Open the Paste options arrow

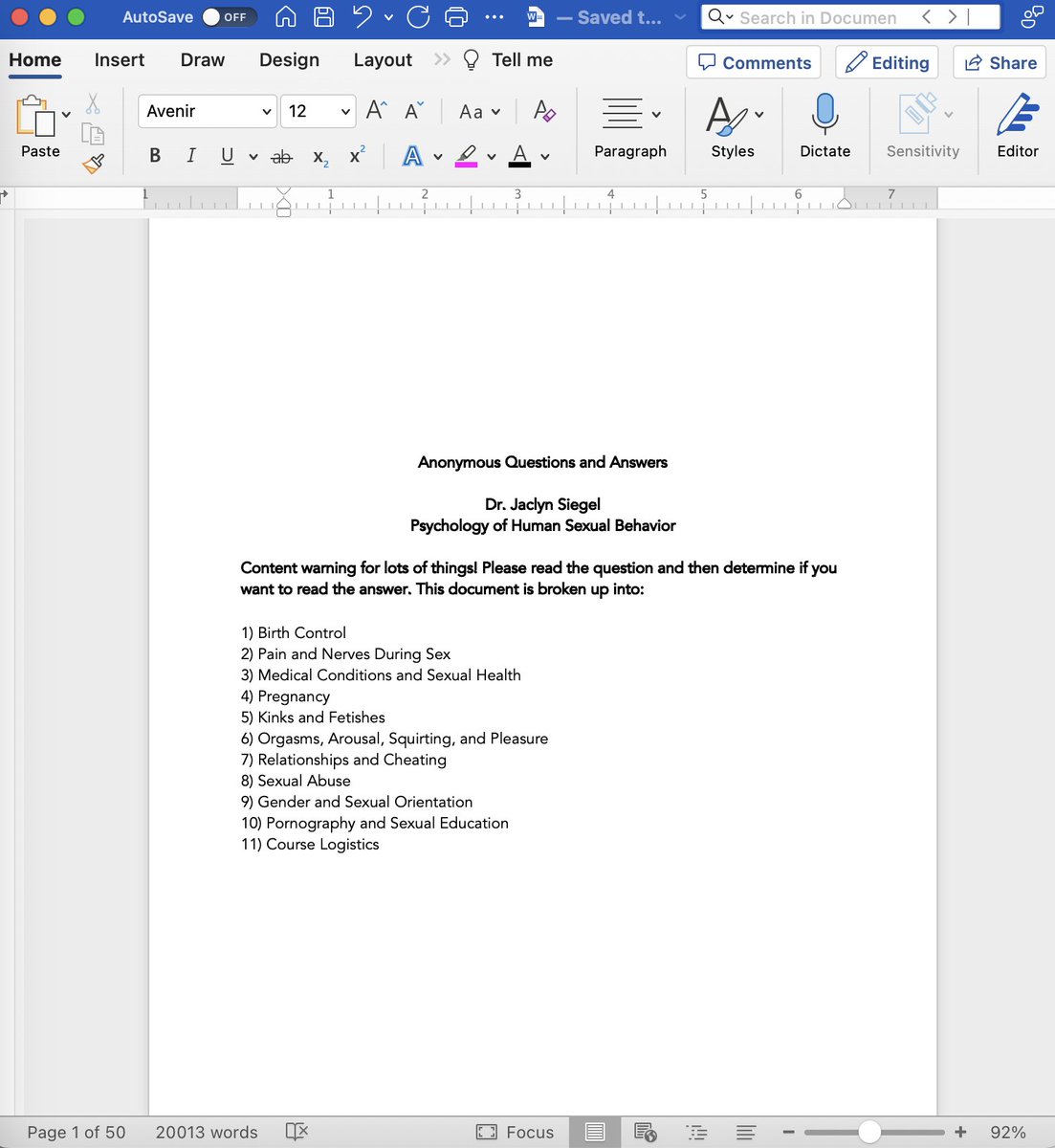[66, 115]
